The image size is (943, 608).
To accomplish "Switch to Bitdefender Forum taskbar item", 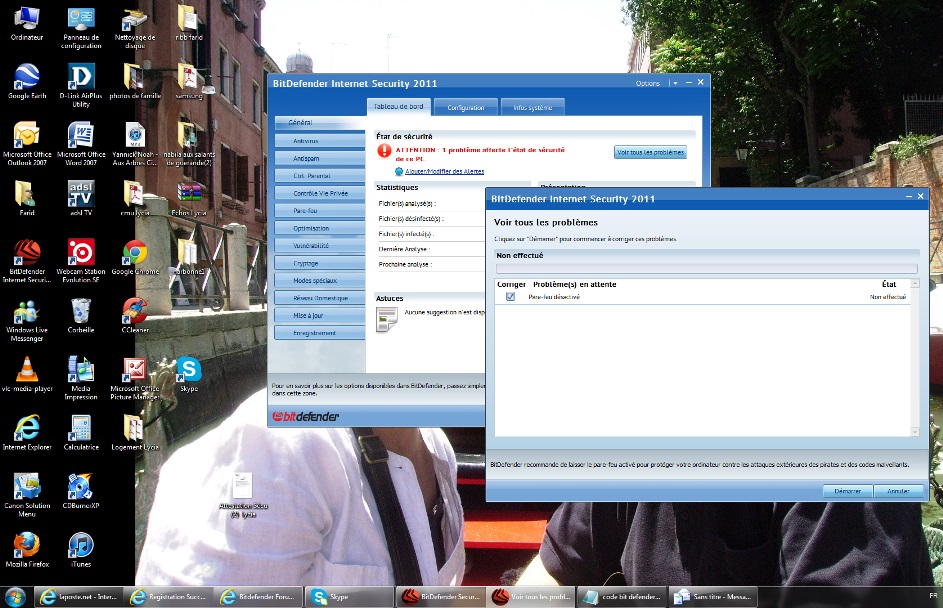I will click(259, 597).
